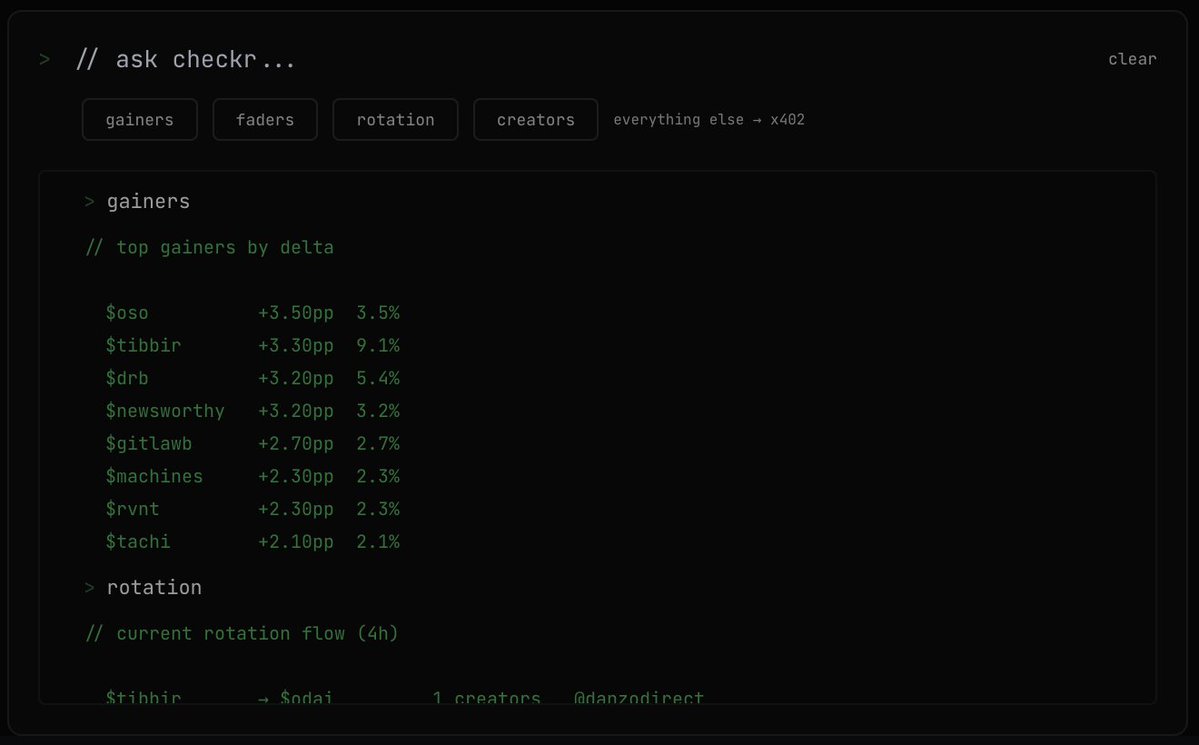This screenshot has height=745, width=1199.
Task: Click the 2.7% share value
Action: pyautogui.click(x=378, y=444)
